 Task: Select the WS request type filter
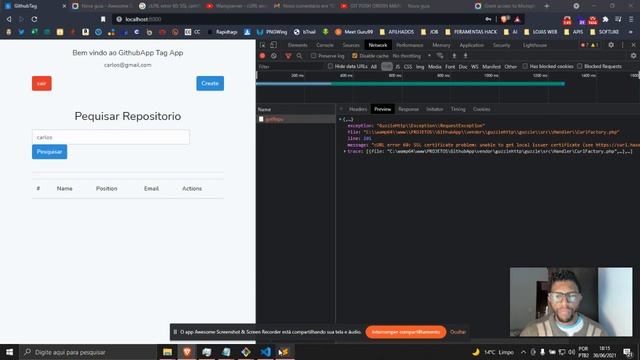[474, 67]
